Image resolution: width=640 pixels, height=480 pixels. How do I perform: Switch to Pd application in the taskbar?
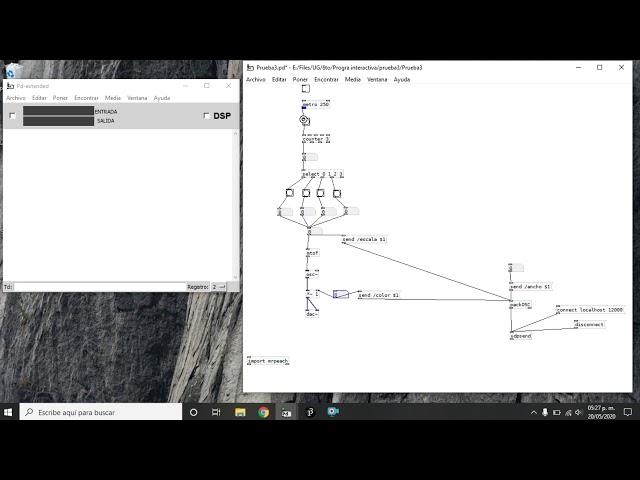[286, 412]
